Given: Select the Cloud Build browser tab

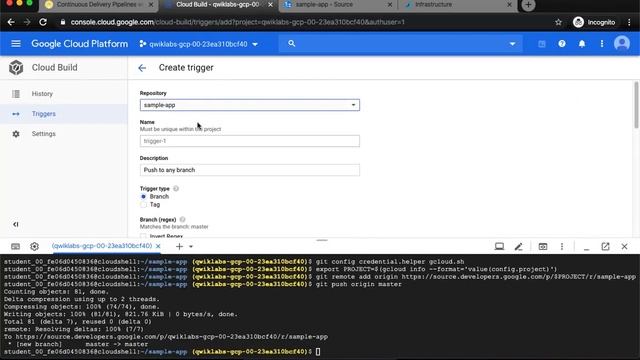Looking at the screenshot, I should click(x=218, y=5).
